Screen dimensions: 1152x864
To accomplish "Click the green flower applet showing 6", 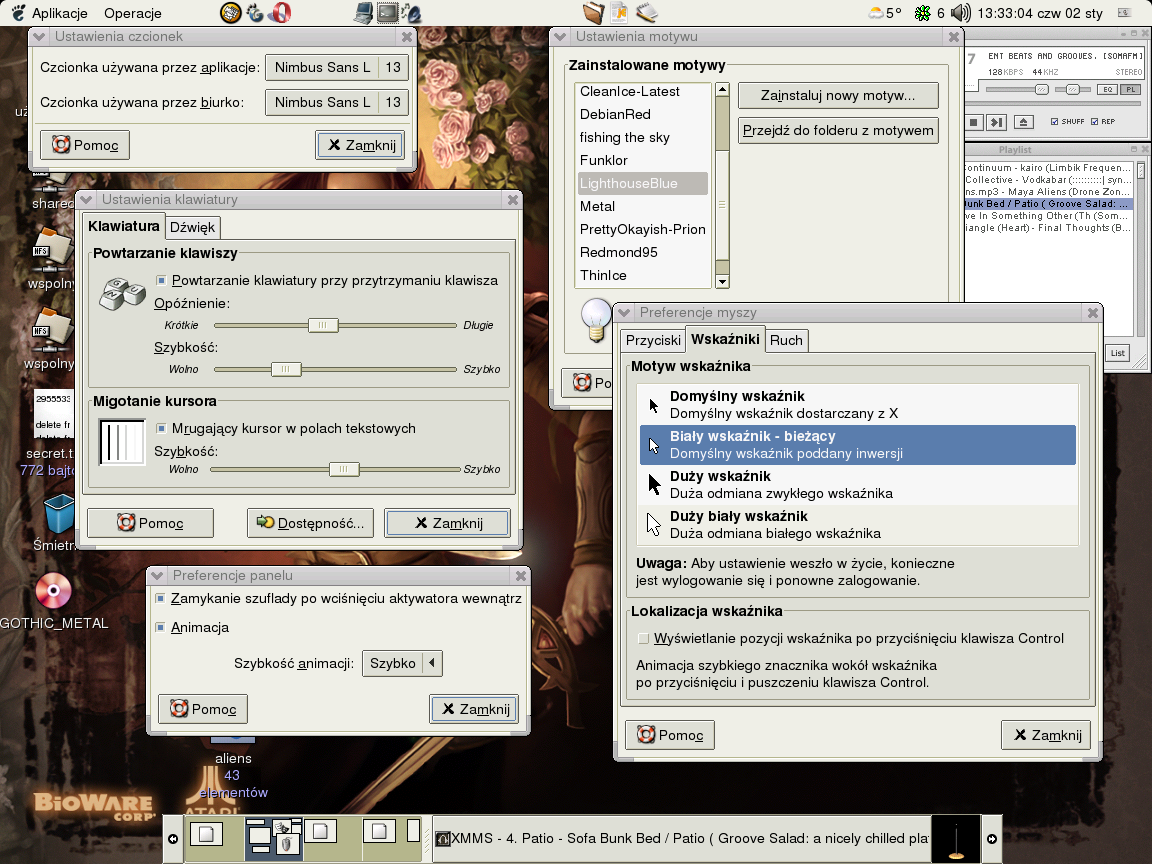I will click(x=929, y=12).
